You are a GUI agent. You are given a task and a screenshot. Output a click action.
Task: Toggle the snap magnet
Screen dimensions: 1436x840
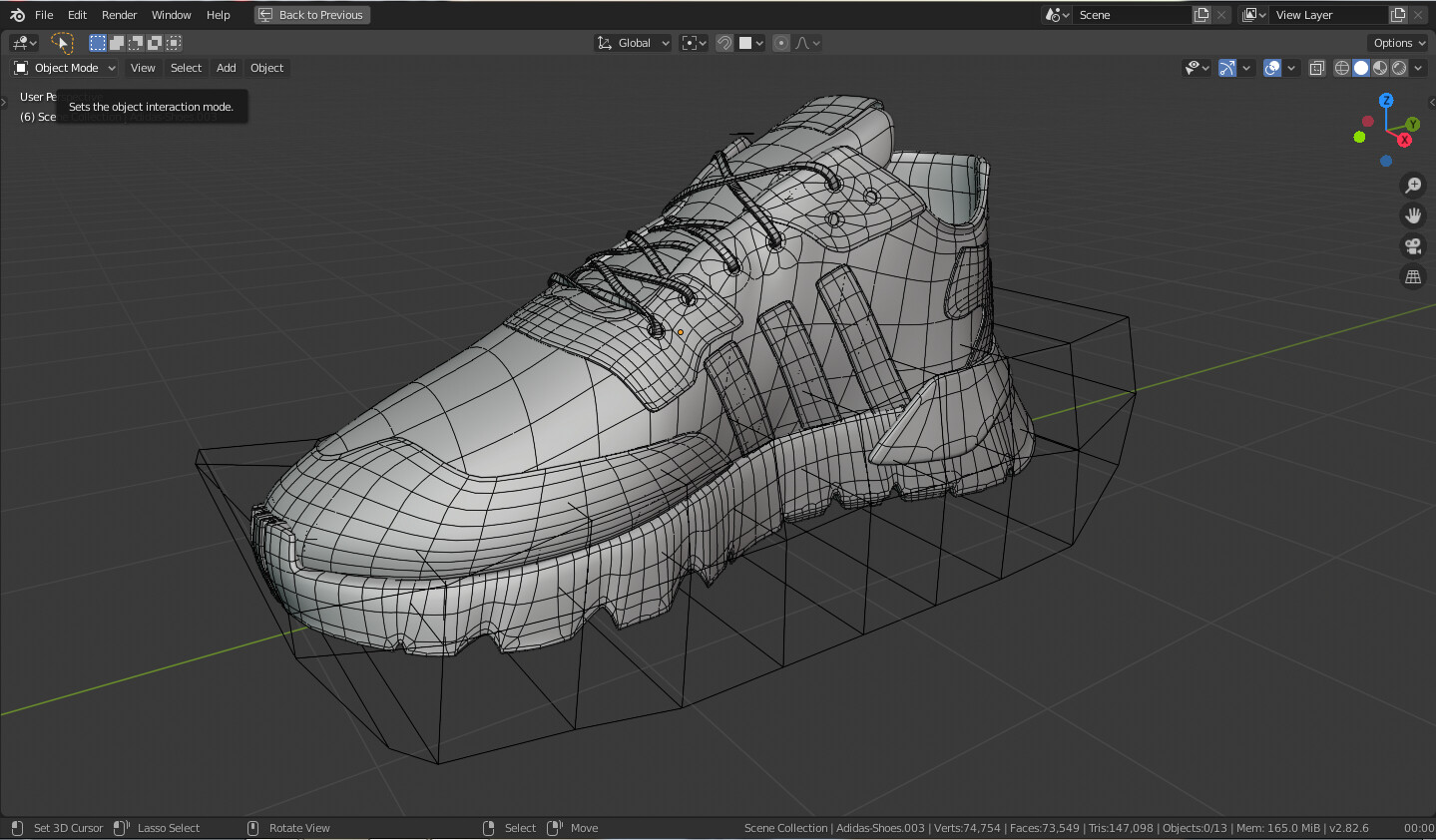pos(724,43)
